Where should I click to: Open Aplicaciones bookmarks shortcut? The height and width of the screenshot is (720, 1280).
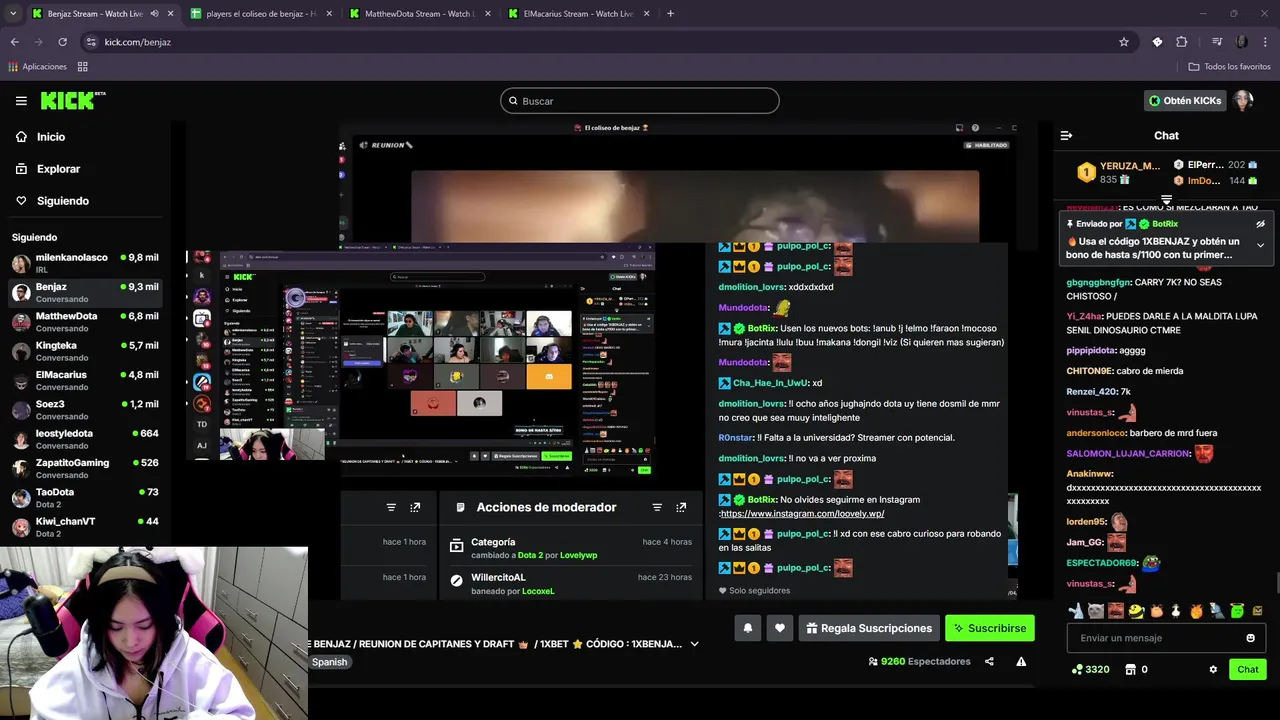[x=37, y=67]
